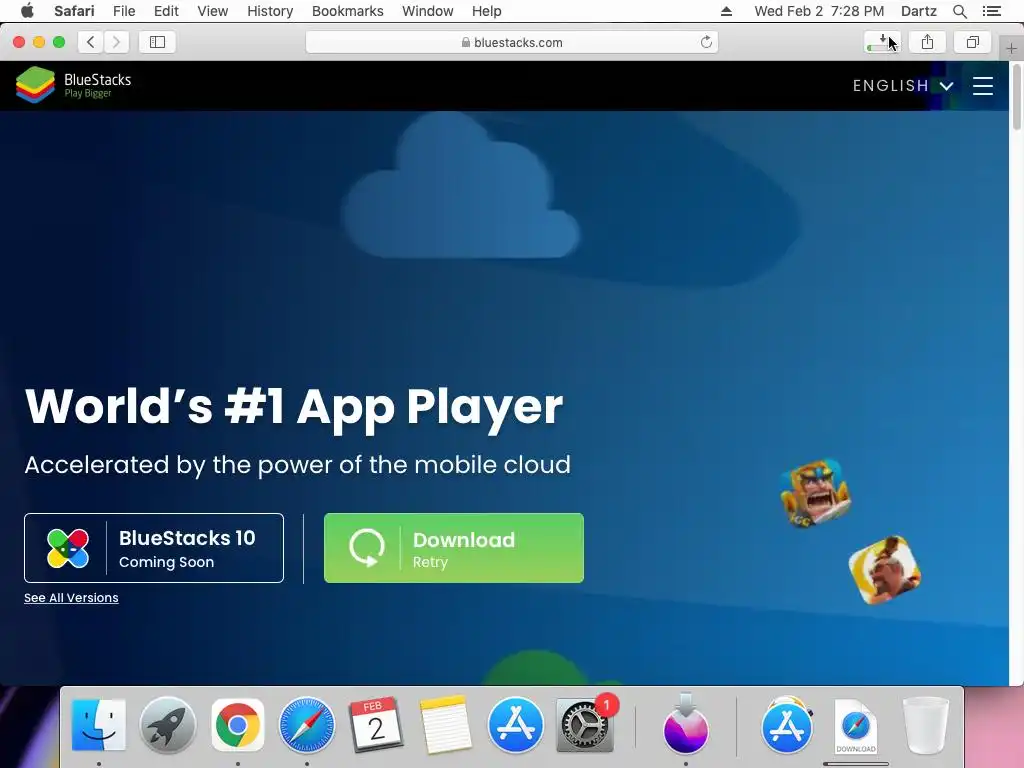Open the Trash in Dock

click(x=925, y=725)
